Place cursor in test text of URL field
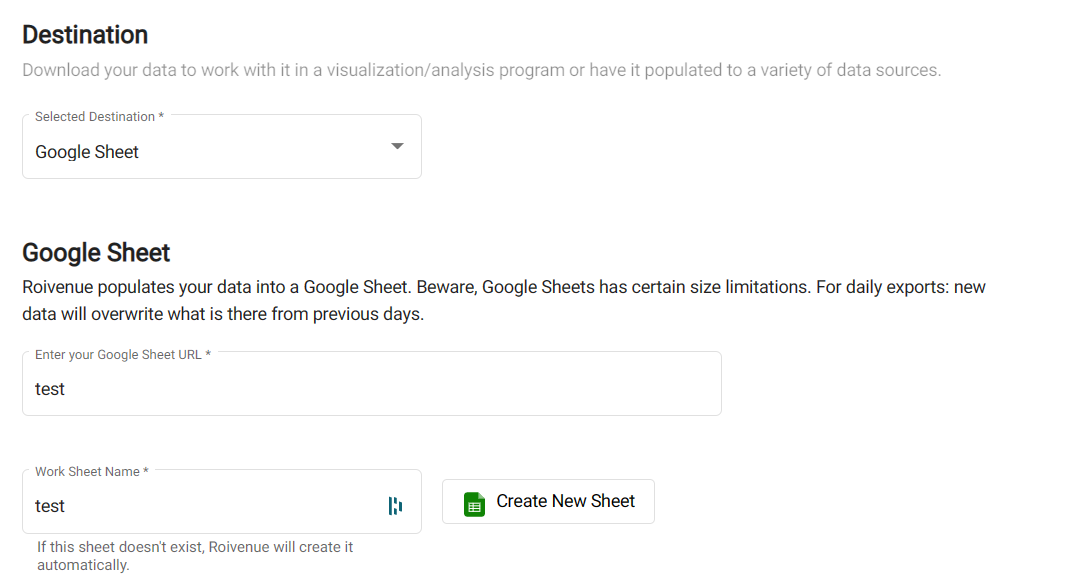Viewport: 1067px width, 581px height. 50,389
